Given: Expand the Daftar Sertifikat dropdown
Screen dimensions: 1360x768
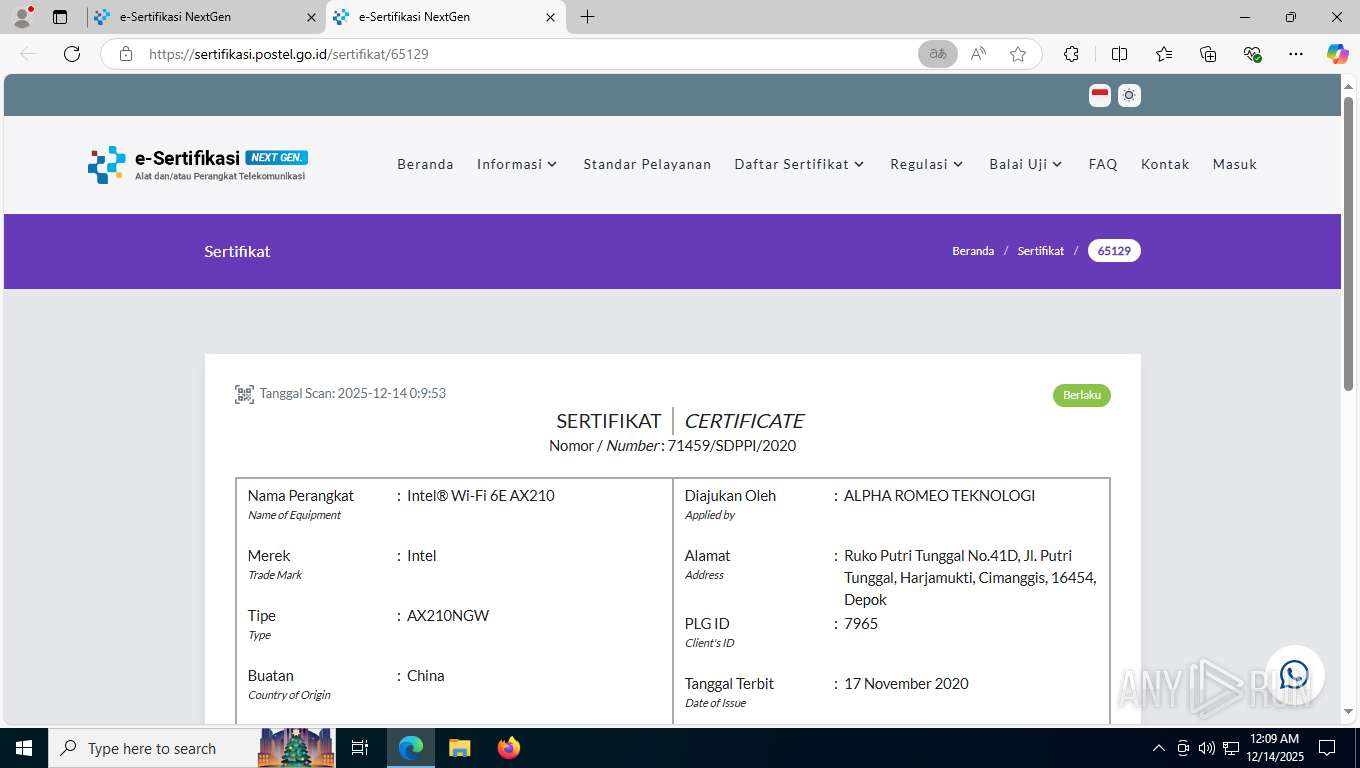Looking at the screenshot, I should 799,164.
